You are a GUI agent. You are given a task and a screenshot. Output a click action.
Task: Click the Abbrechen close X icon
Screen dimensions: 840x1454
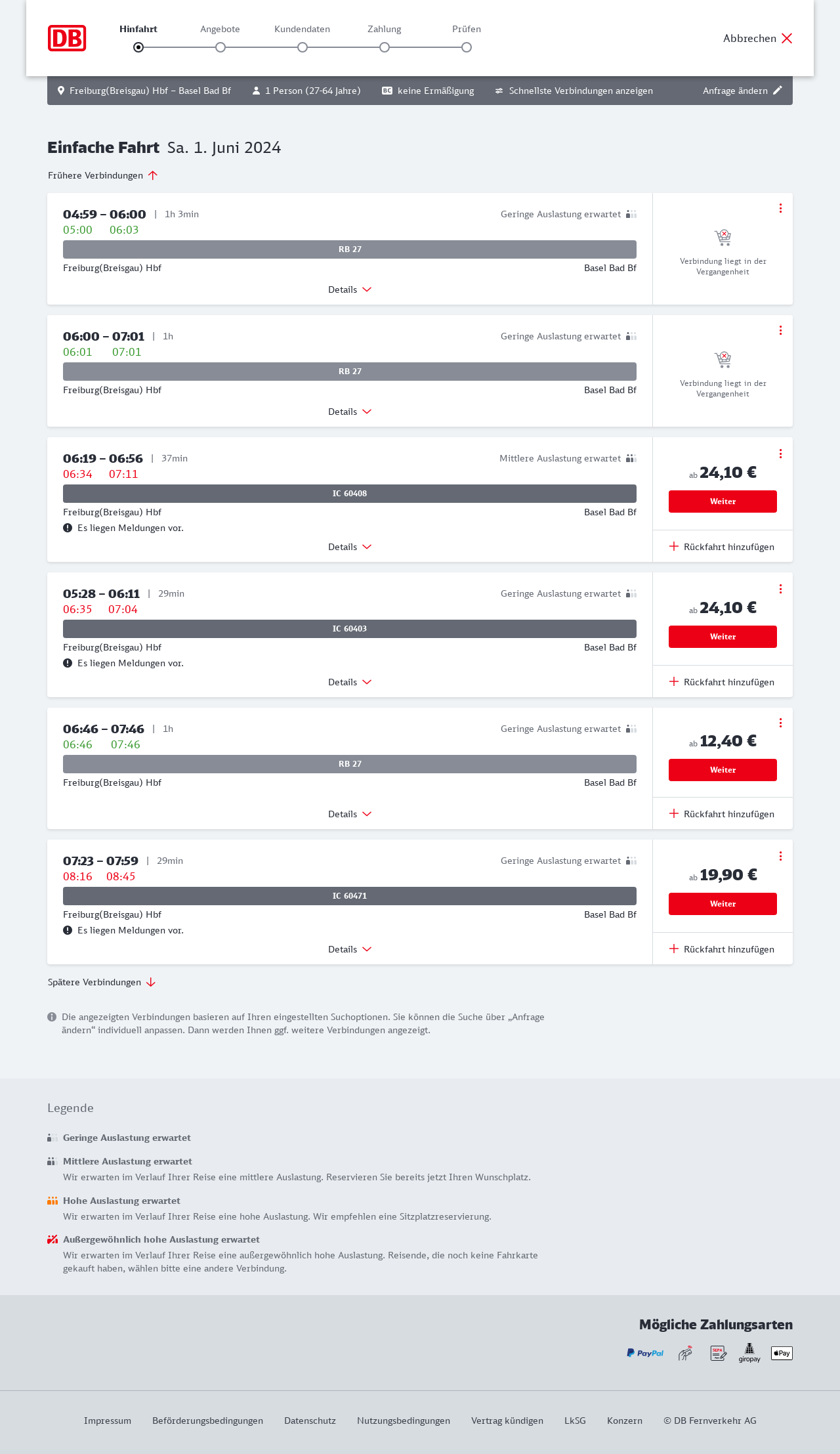tap(787, 38)
